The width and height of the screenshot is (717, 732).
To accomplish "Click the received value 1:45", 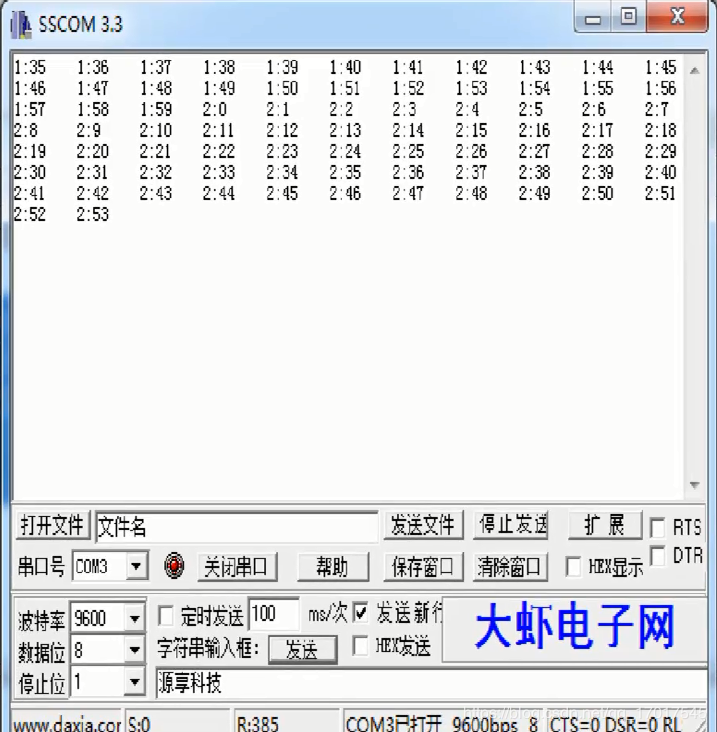I will tap(661, 68).
